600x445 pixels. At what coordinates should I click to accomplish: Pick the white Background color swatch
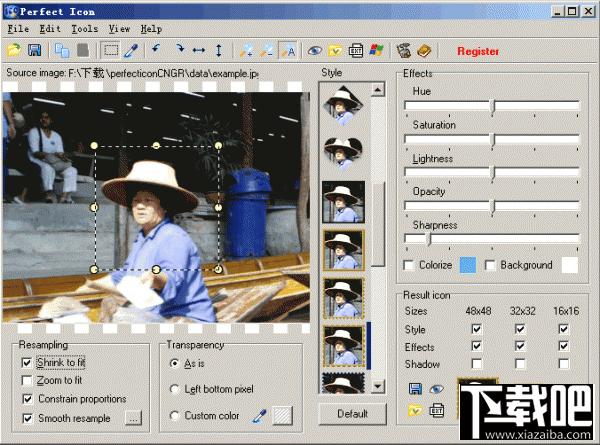point(569,265)
